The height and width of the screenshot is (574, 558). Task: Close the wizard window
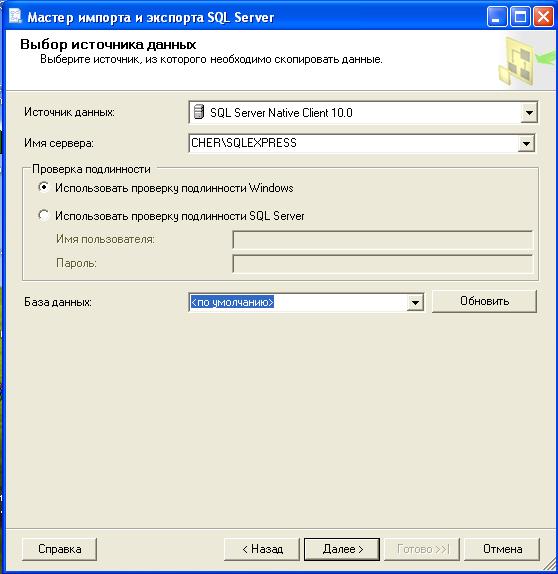click(543, 17)
